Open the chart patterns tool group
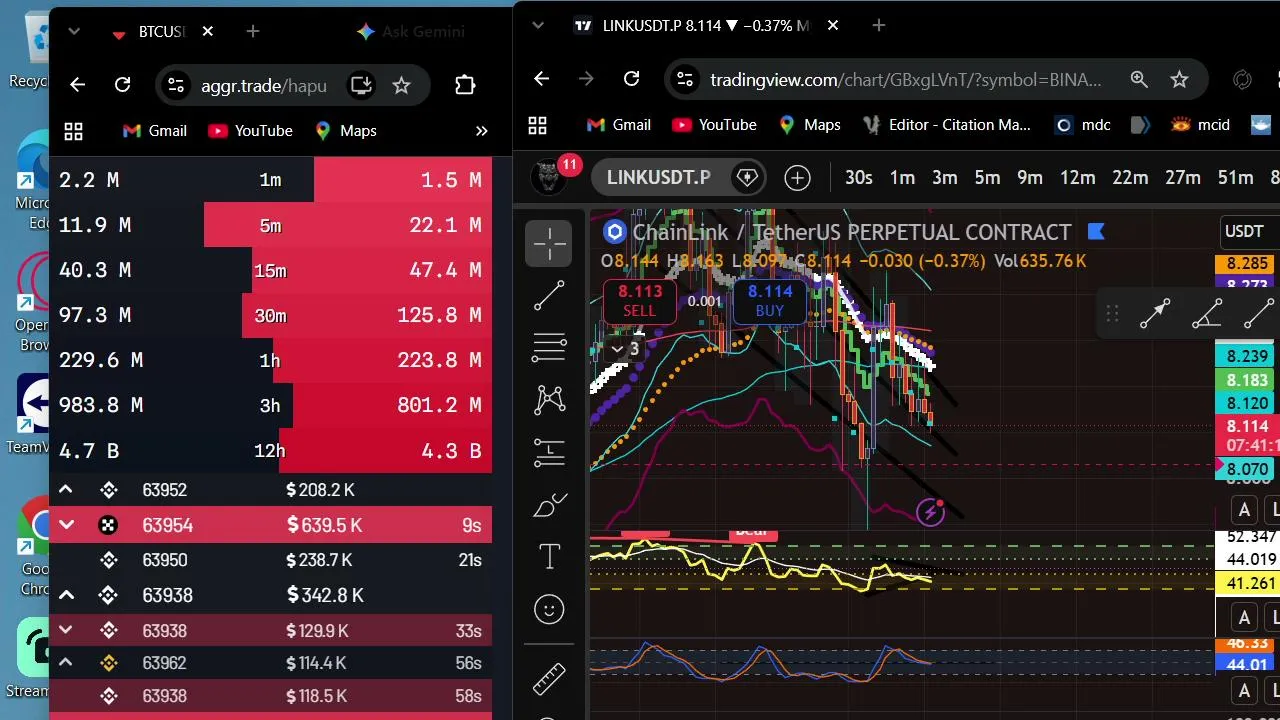The image size is (1280, 720). click(x=549, y=400)
